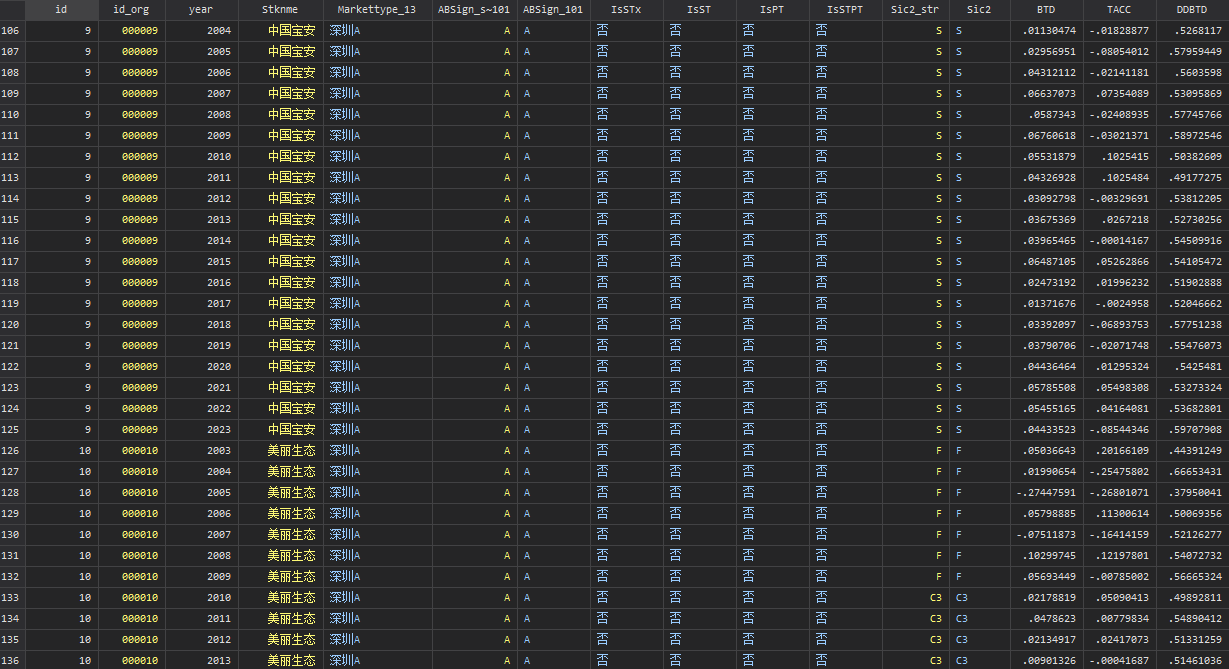The image size is (1229, 669).
Task: Click the IsSTx column header
Action: click(x=625, y=10)
